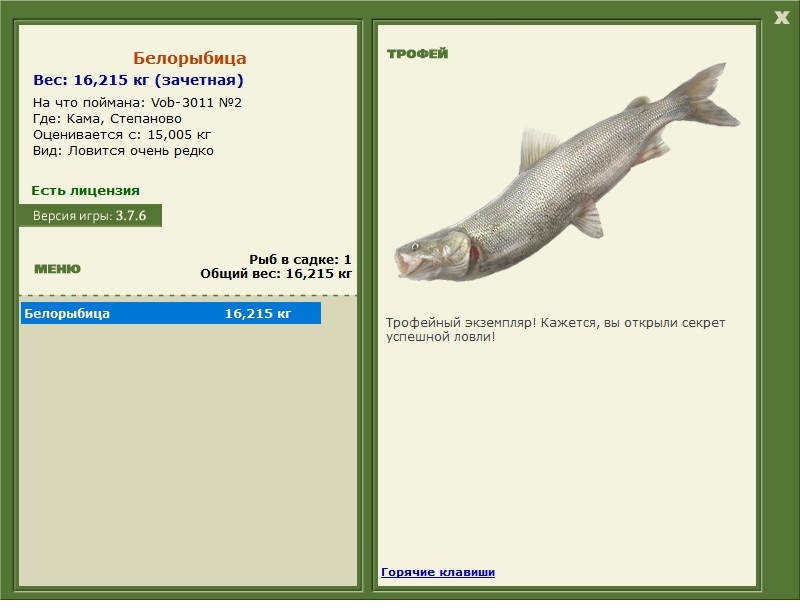Click the Белорыбица title heading
800x614 pixels.
click(x=190, y=58)
